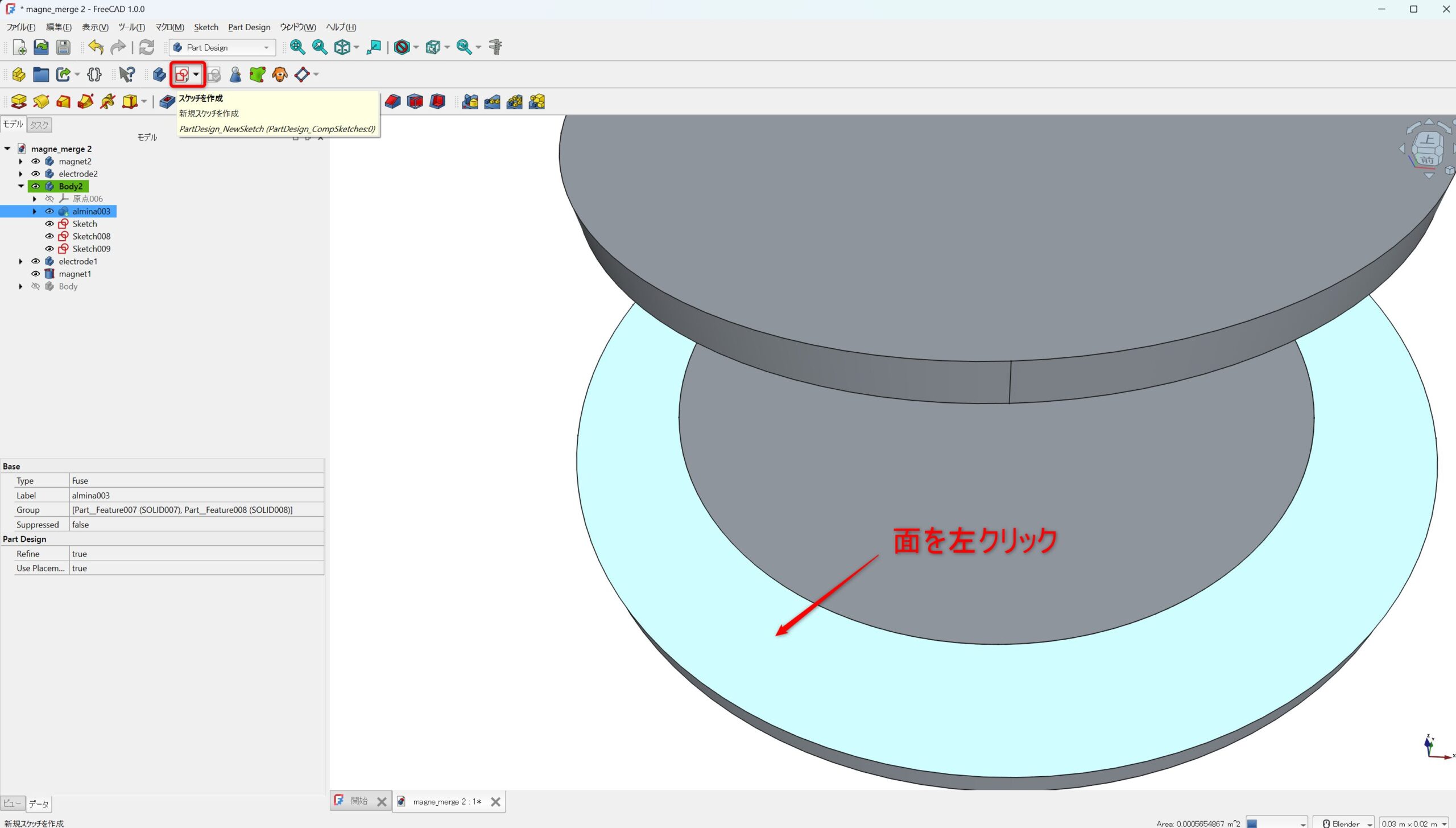Switch to the 開始 document tab
Viewport: 1456px width, 828px height.
point(359,801)
